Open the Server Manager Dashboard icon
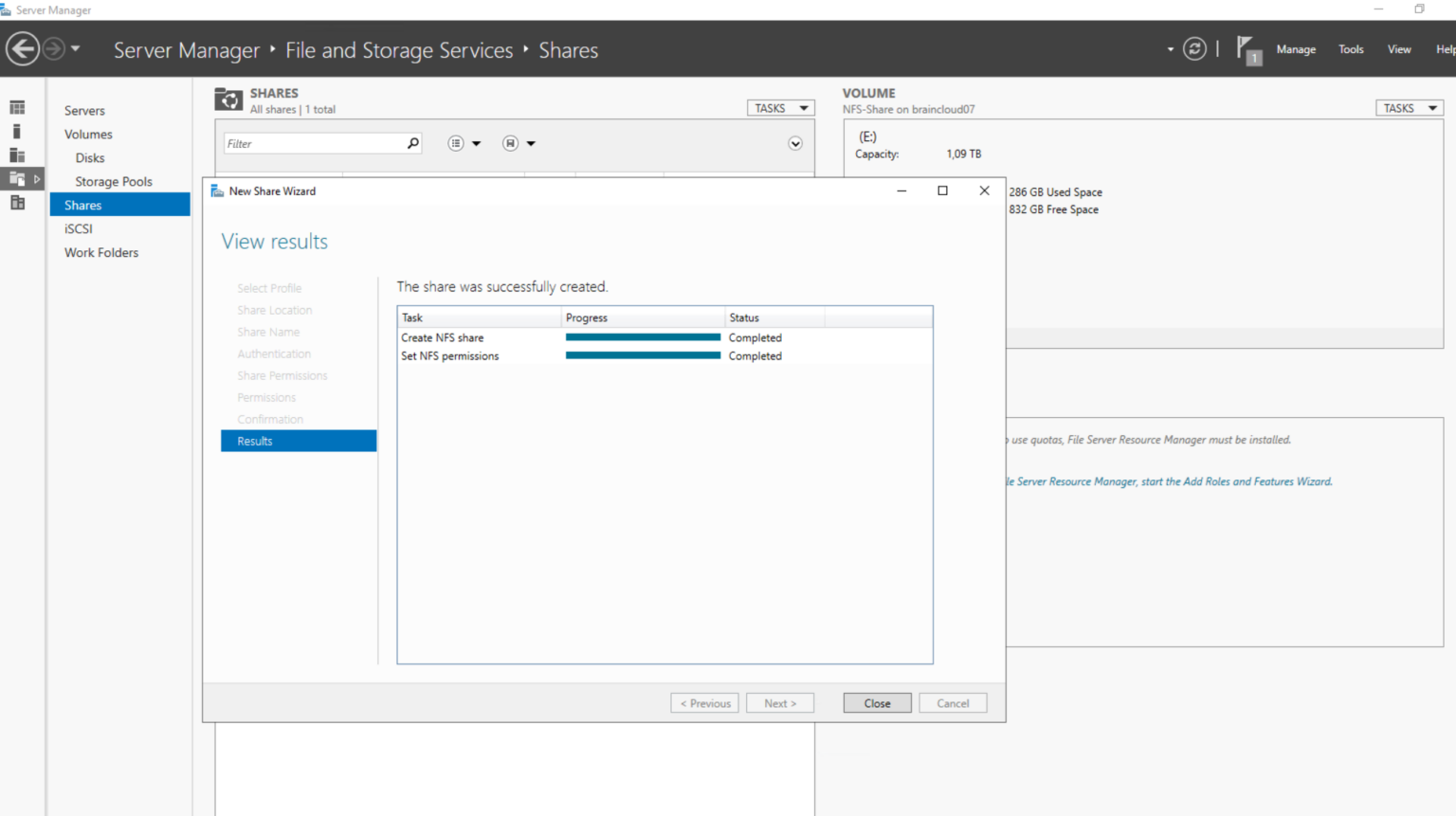This screenshot has width=1456, height=816. coord(17,106)
